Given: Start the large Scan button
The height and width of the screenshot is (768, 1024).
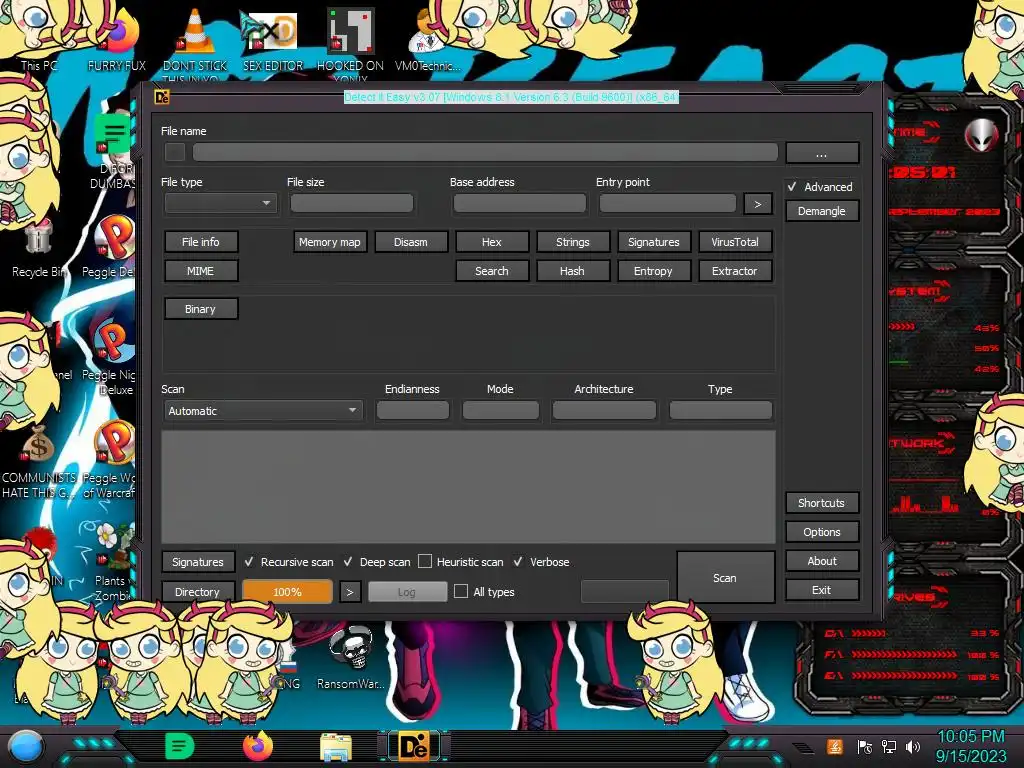Looking at the screenshot, I should coord(726,577).
